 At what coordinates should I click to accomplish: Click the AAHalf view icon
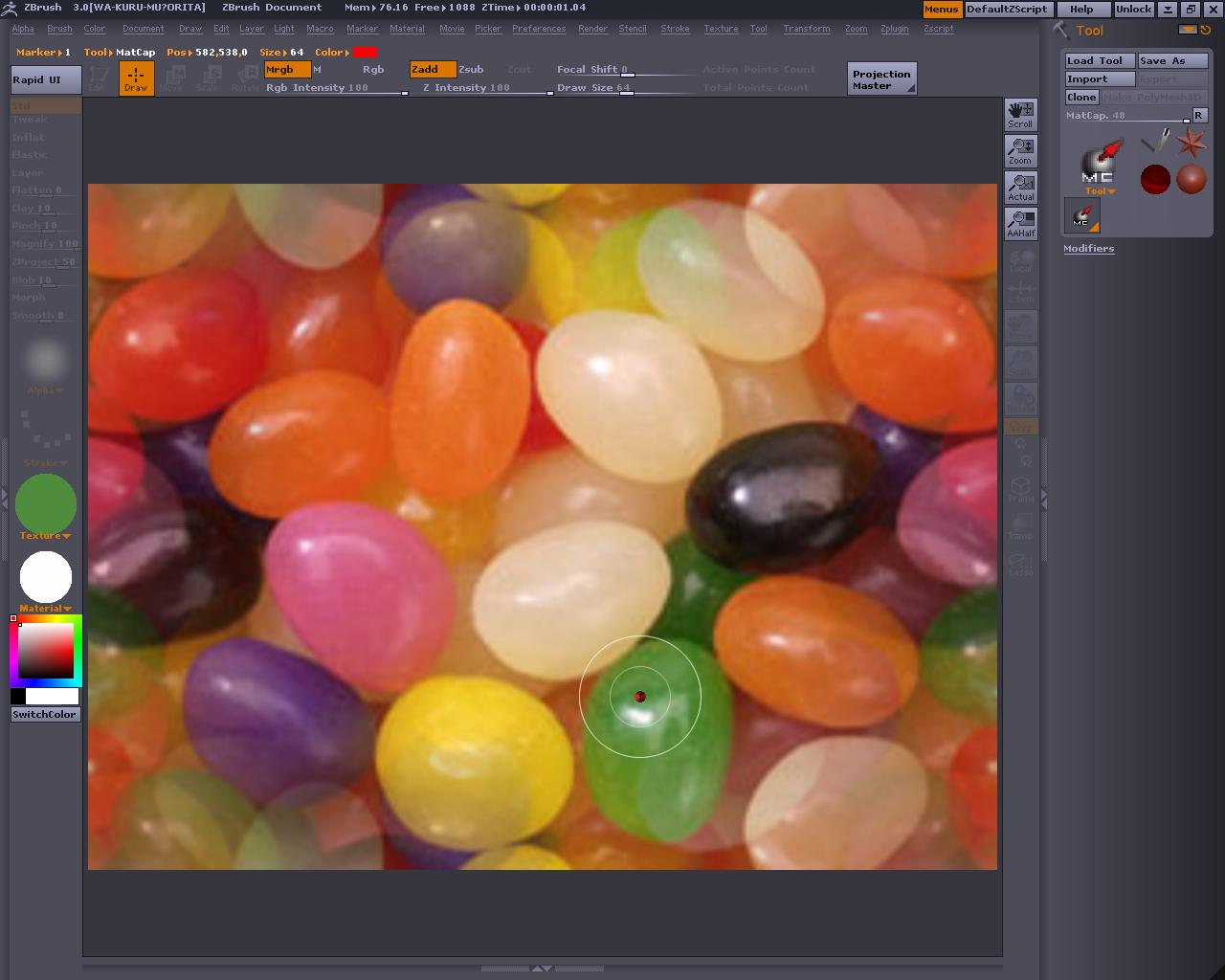(1020, 223)
